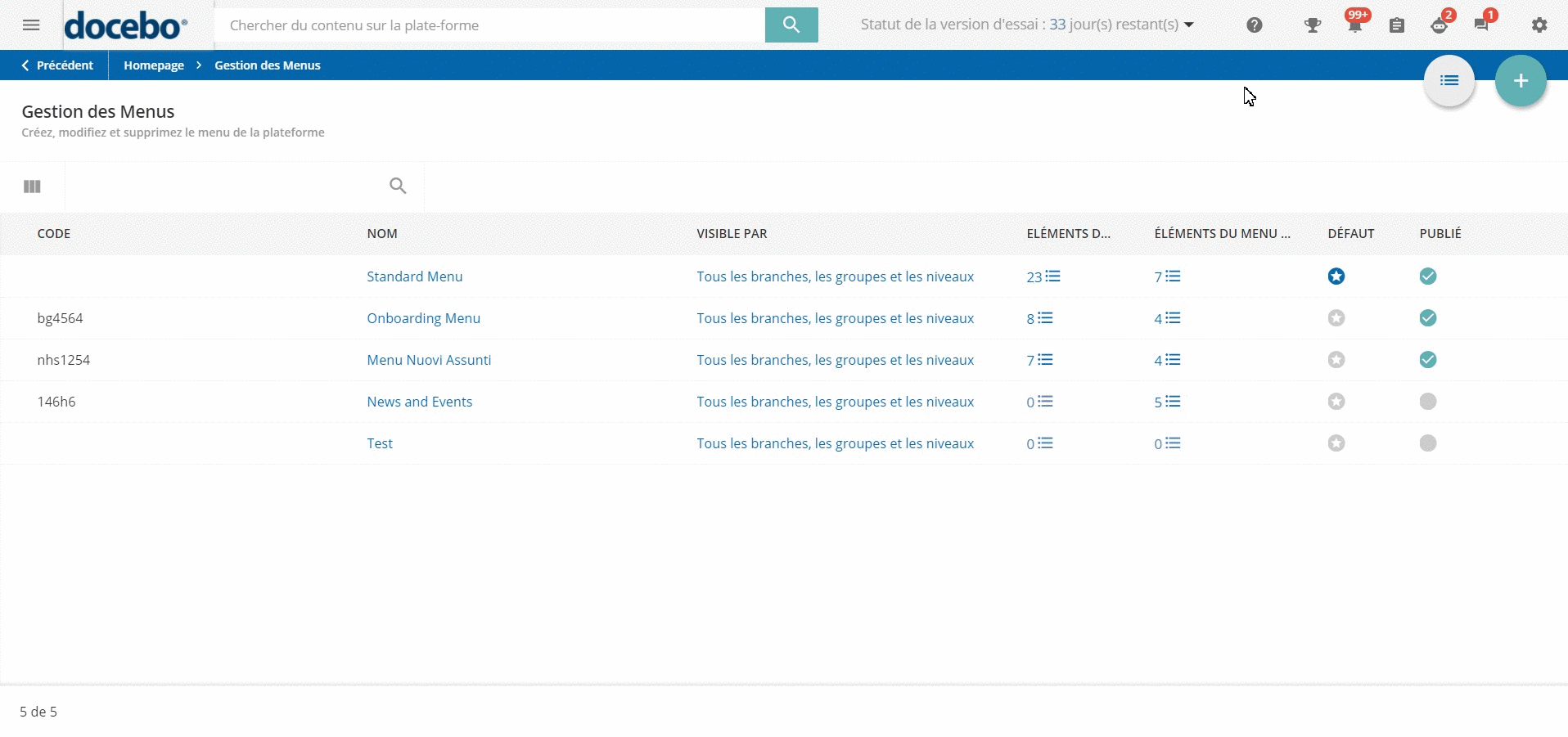Unpublish the Onboarding Menu

tap(1428, 318)
